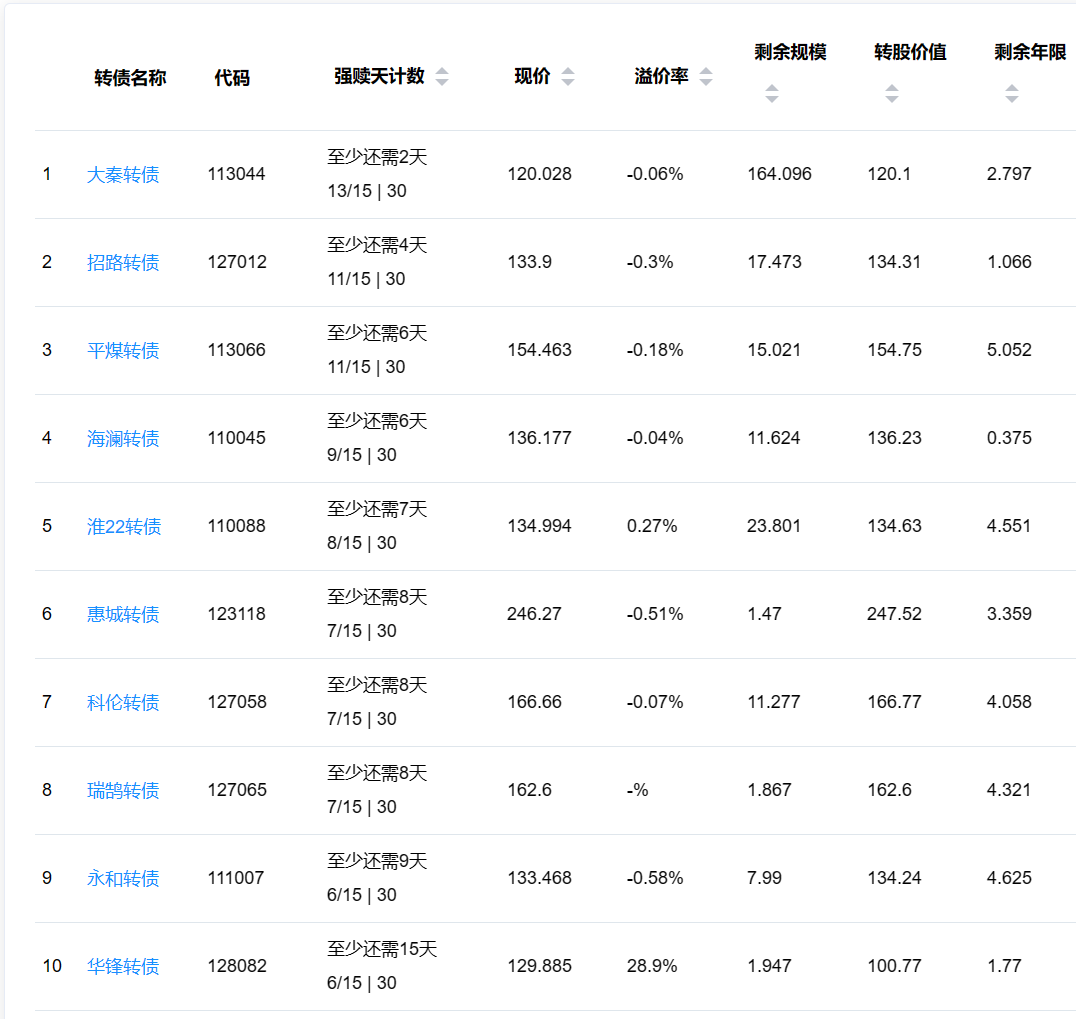1076x1019 pixels.
Task: Open 瑞鹄转债 bond details
Action: [123, 791]
